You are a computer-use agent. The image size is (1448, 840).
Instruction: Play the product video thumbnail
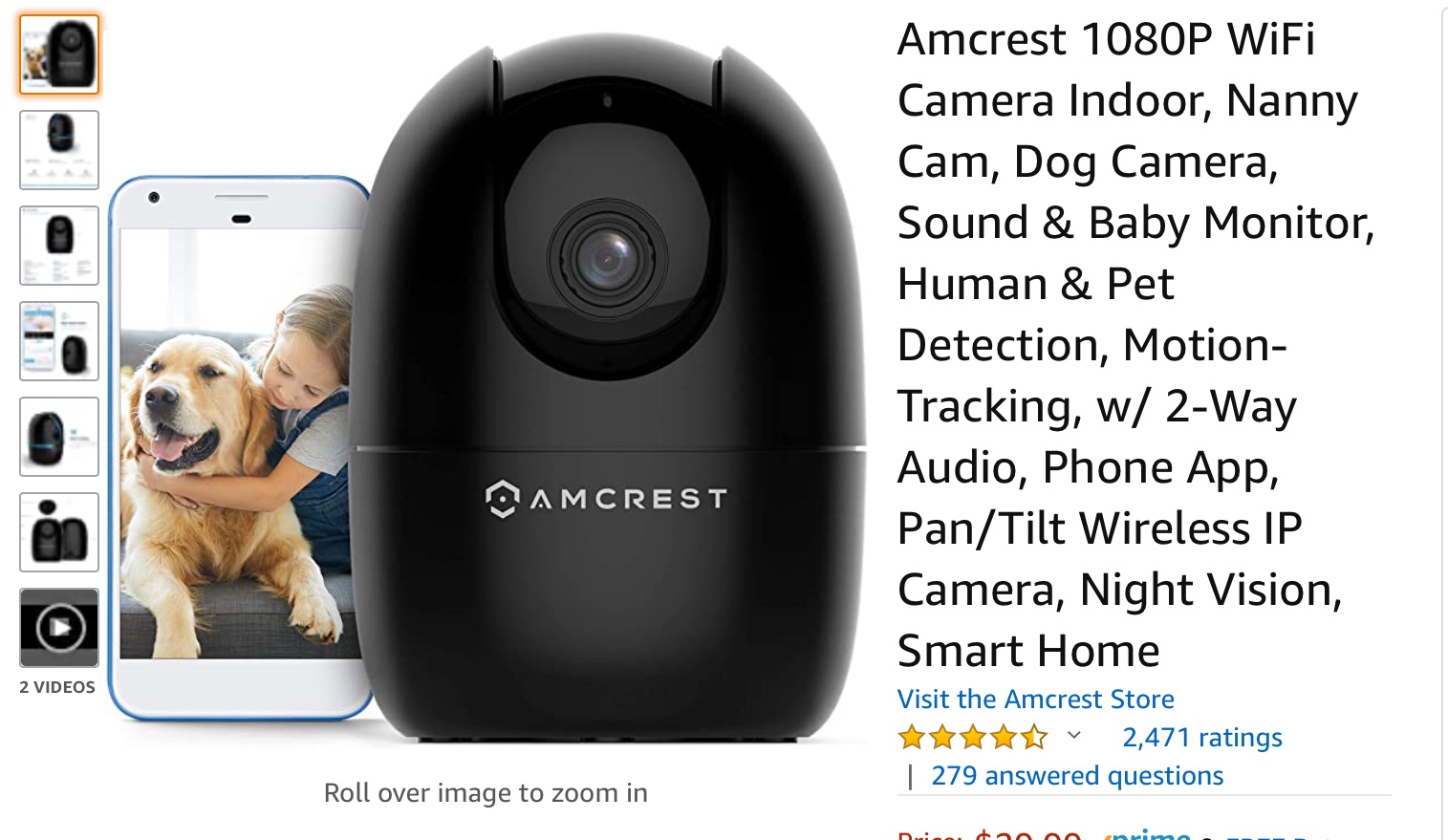pyautogui.click(x=59, y=628)
